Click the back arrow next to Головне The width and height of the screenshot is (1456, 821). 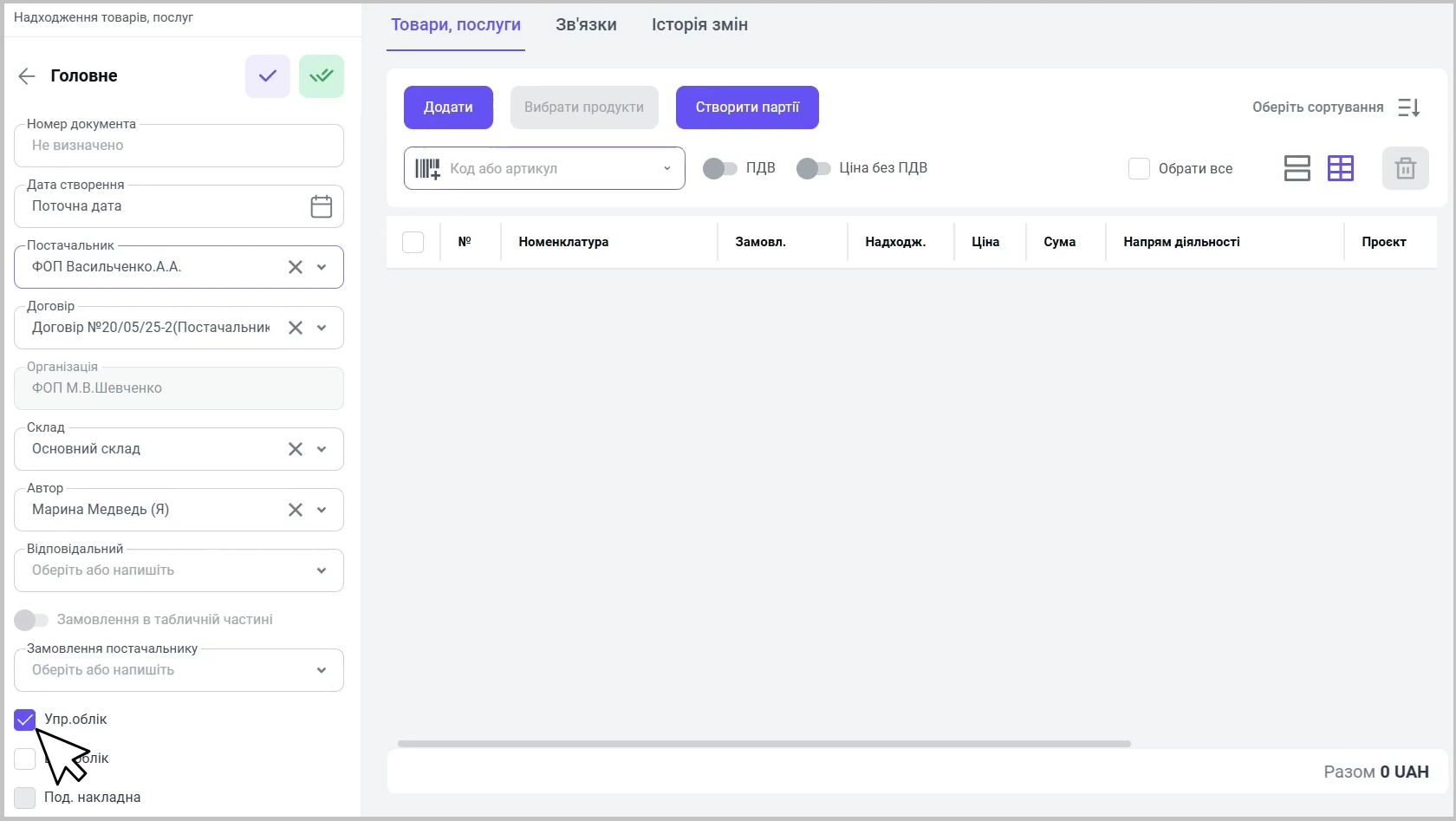[27, 76]
